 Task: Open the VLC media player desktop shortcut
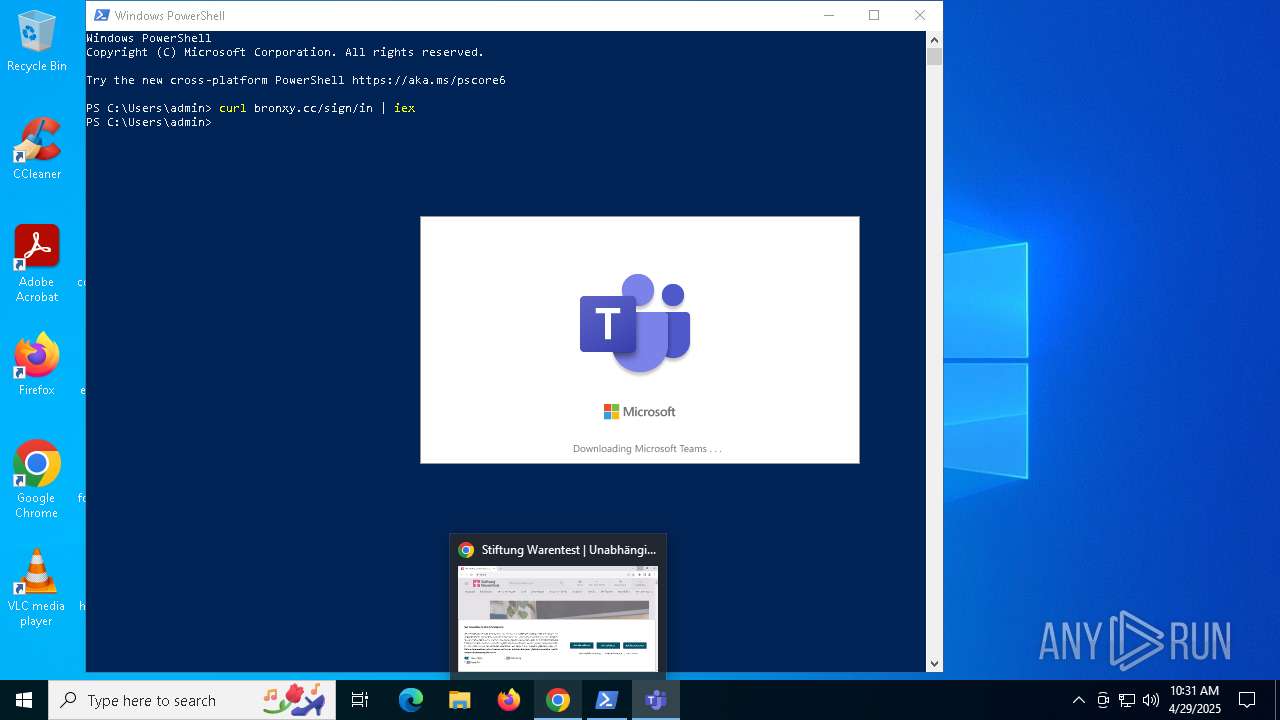pos(37,588)
